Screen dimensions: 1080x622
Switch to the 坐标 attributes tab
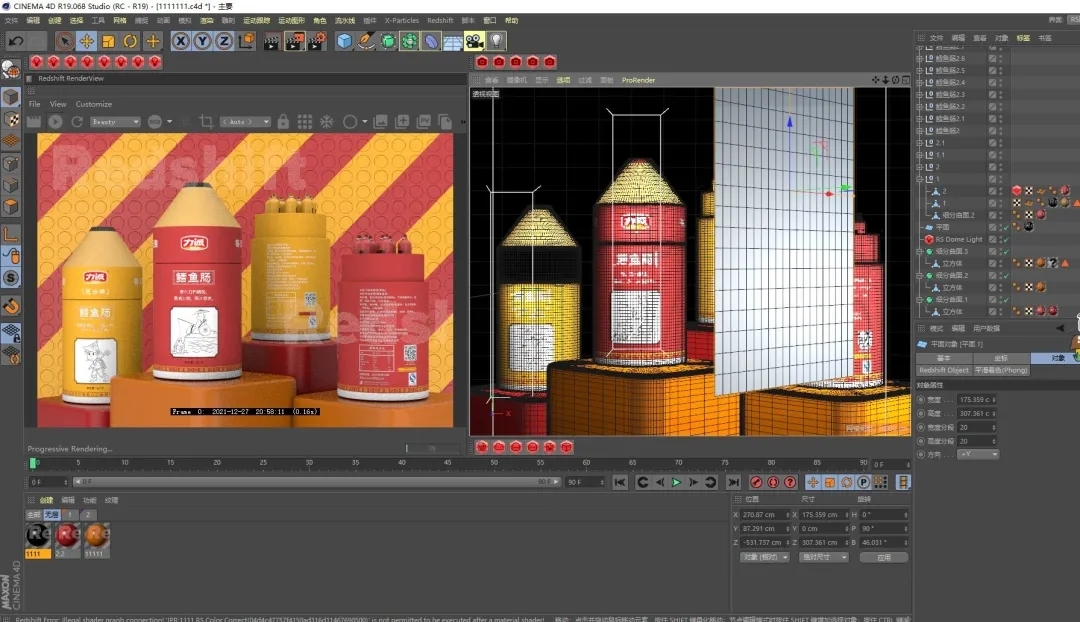[1001, 358]
